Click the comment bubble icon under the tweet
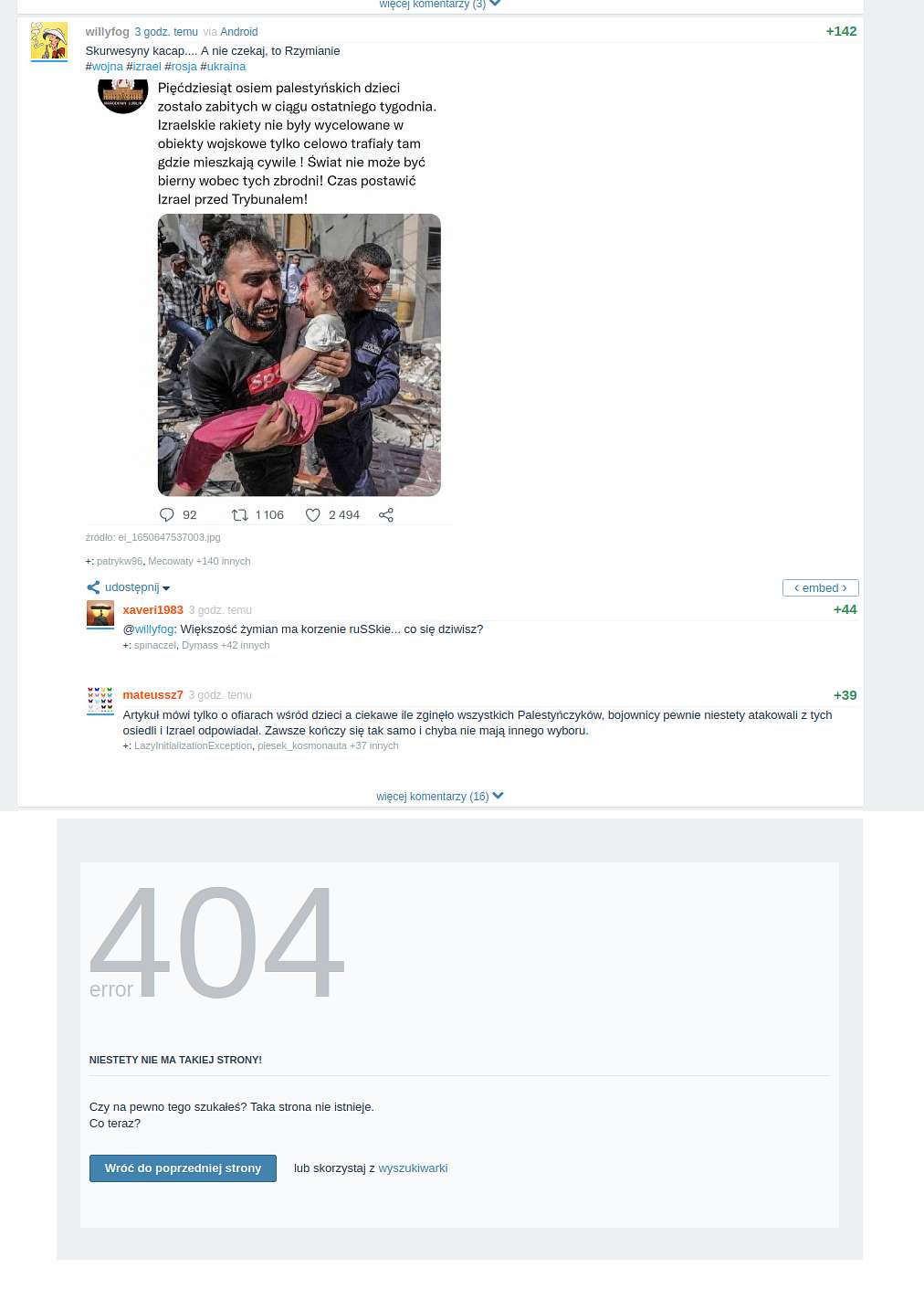 pos(166,515)
